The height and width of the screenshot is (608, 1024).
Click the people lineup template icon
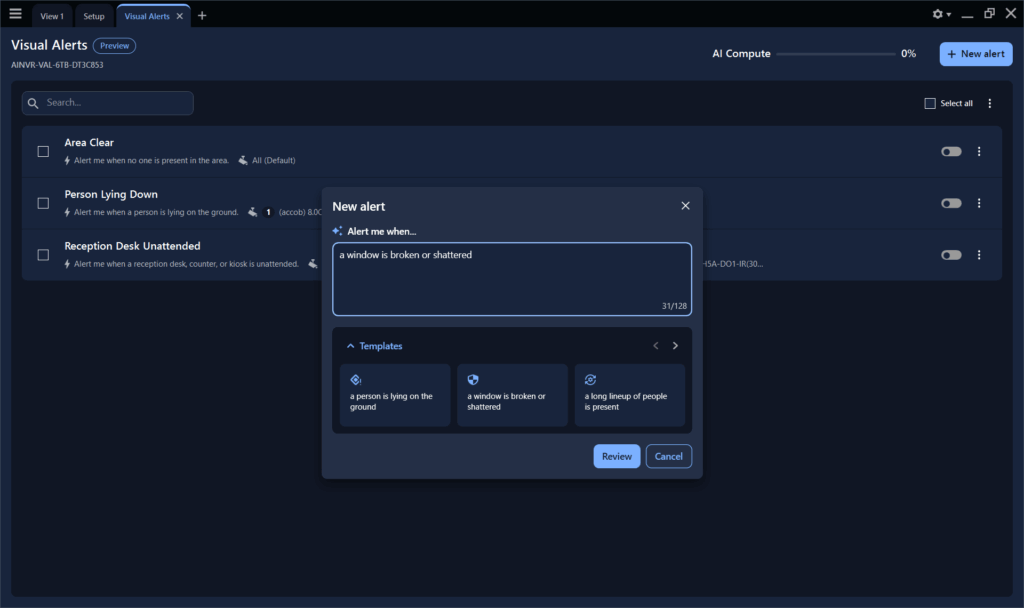pyautogui.click(x=589, y=380)
